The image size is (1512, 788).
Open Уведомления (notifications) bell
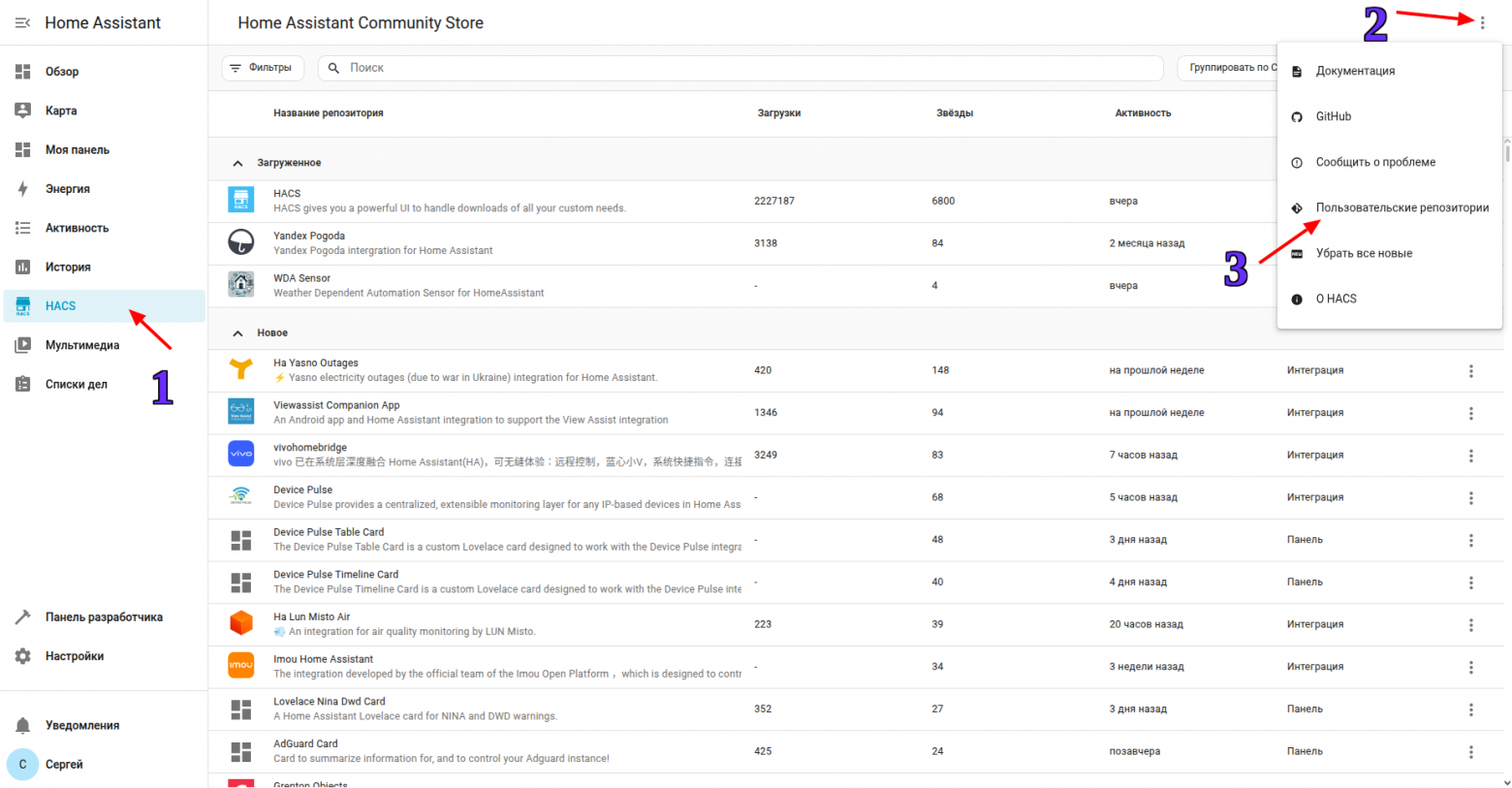coord(23,725)
